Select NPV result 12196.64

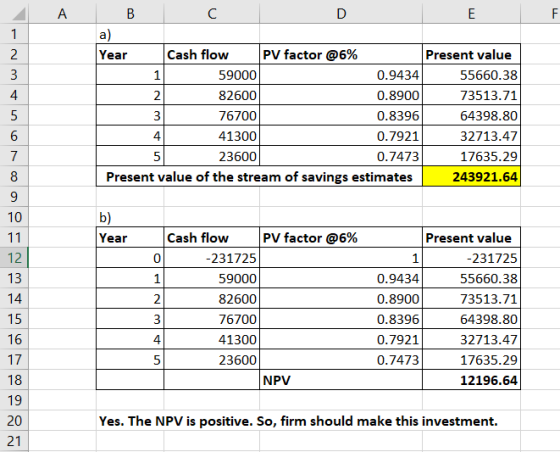(471, 380)
